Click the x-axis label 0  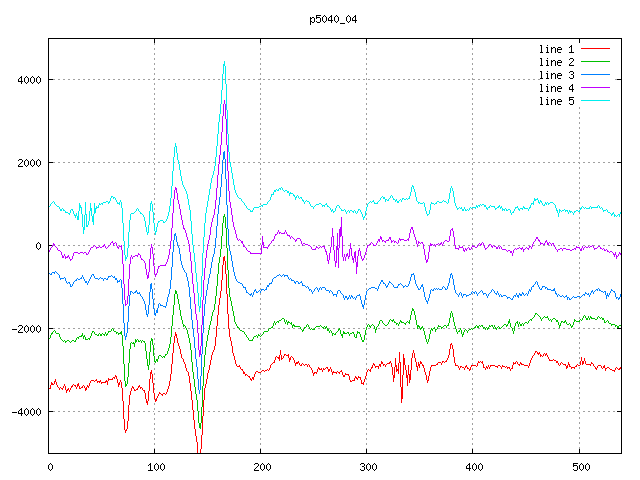point(50,467)
